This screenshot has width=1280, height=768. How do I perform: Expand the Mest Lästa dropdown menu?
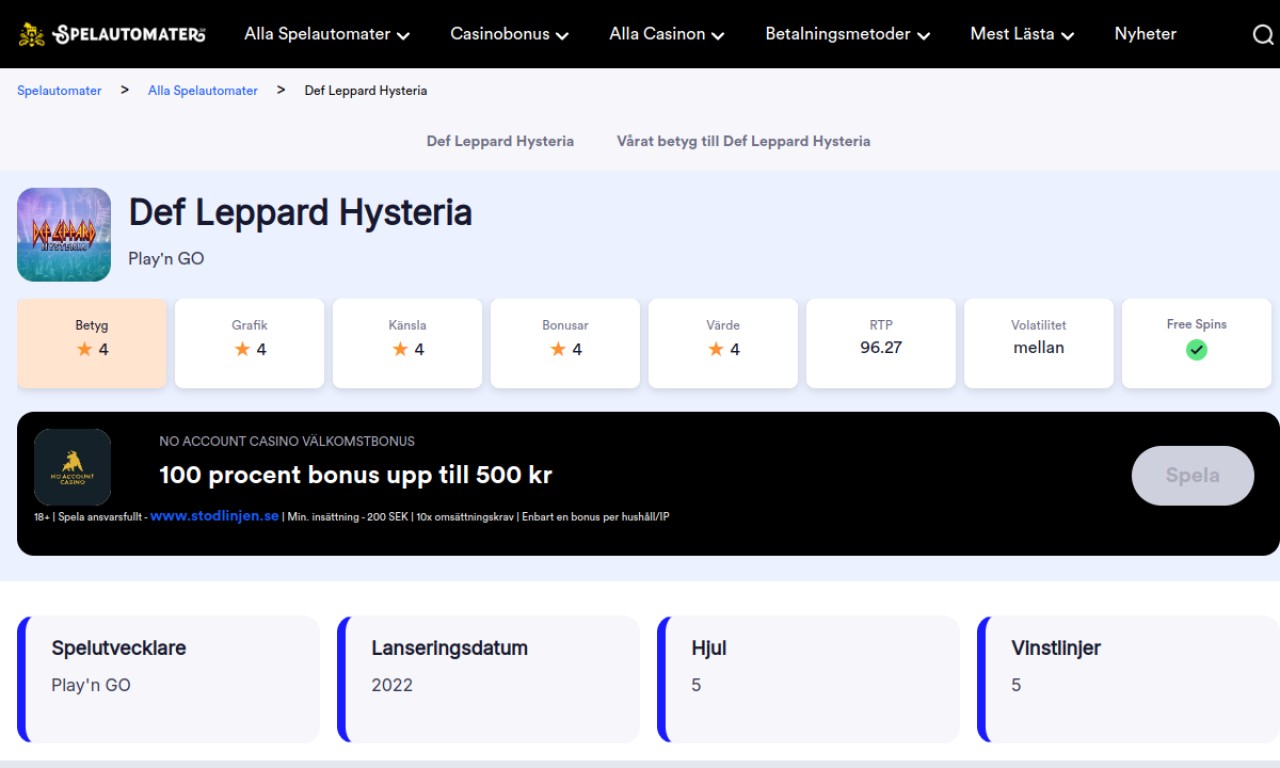1022,34
